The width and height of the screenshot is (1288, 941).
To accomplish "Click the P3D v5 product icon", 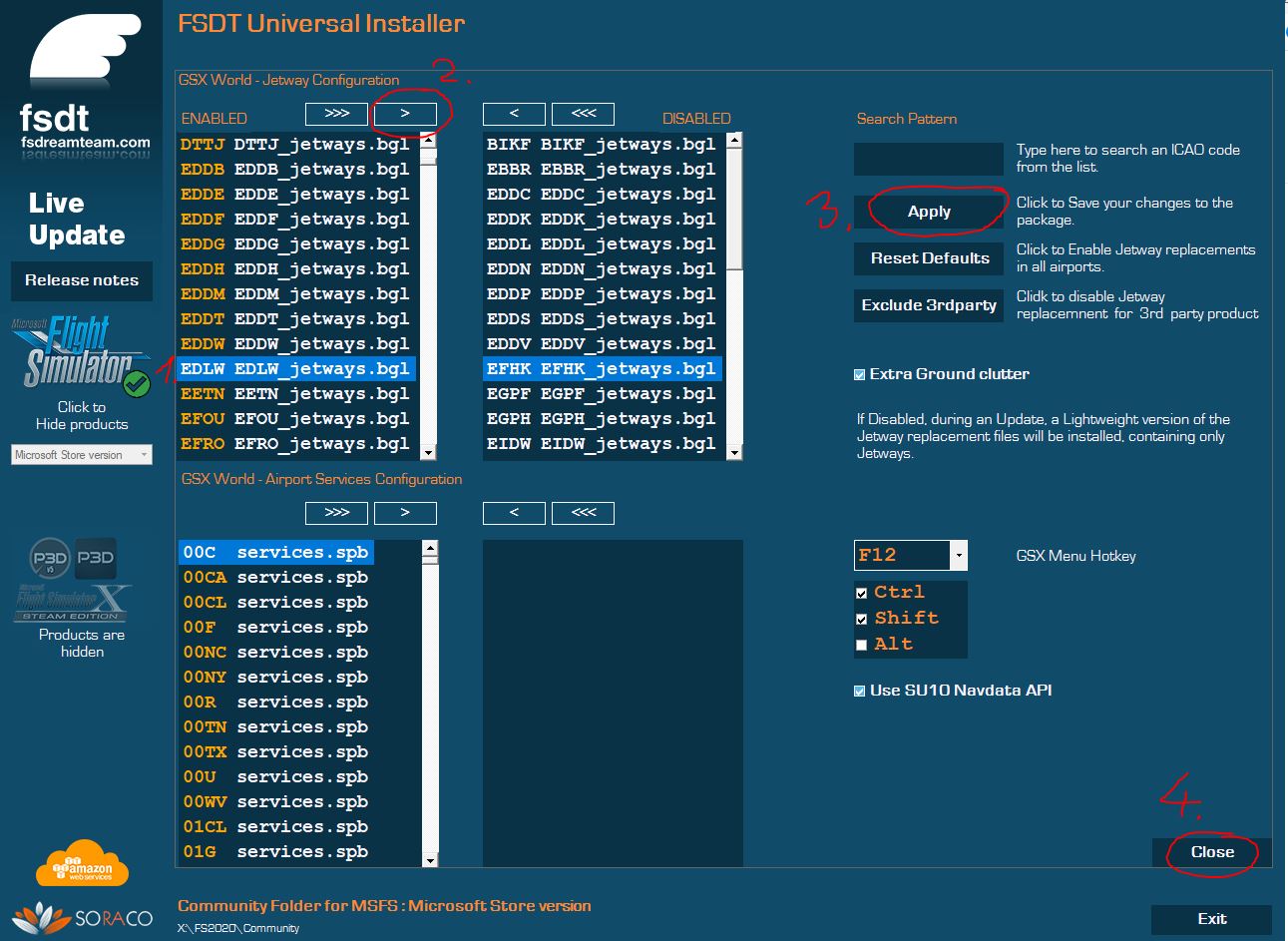I will [x=50, y=559].
